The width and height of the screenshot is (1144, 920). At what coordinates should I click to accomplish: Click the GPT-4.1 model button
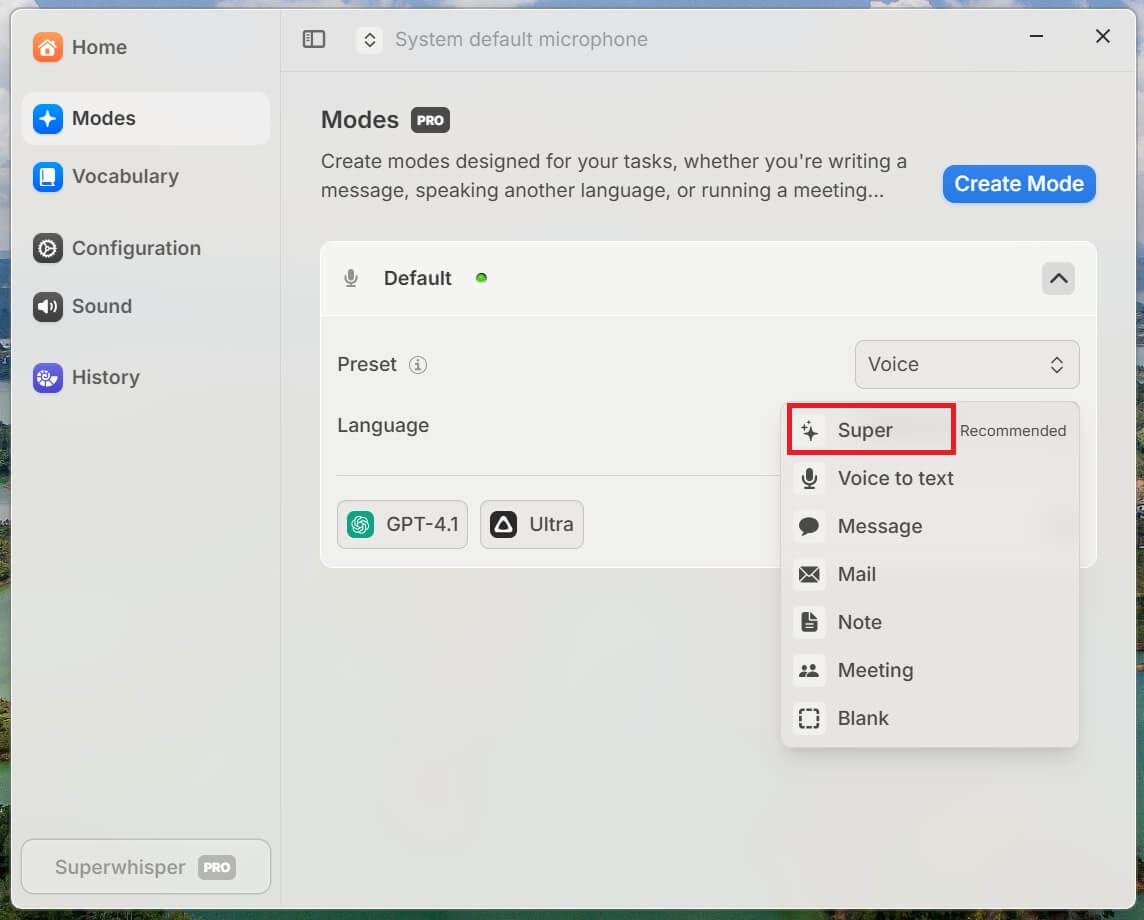(402, 524)
